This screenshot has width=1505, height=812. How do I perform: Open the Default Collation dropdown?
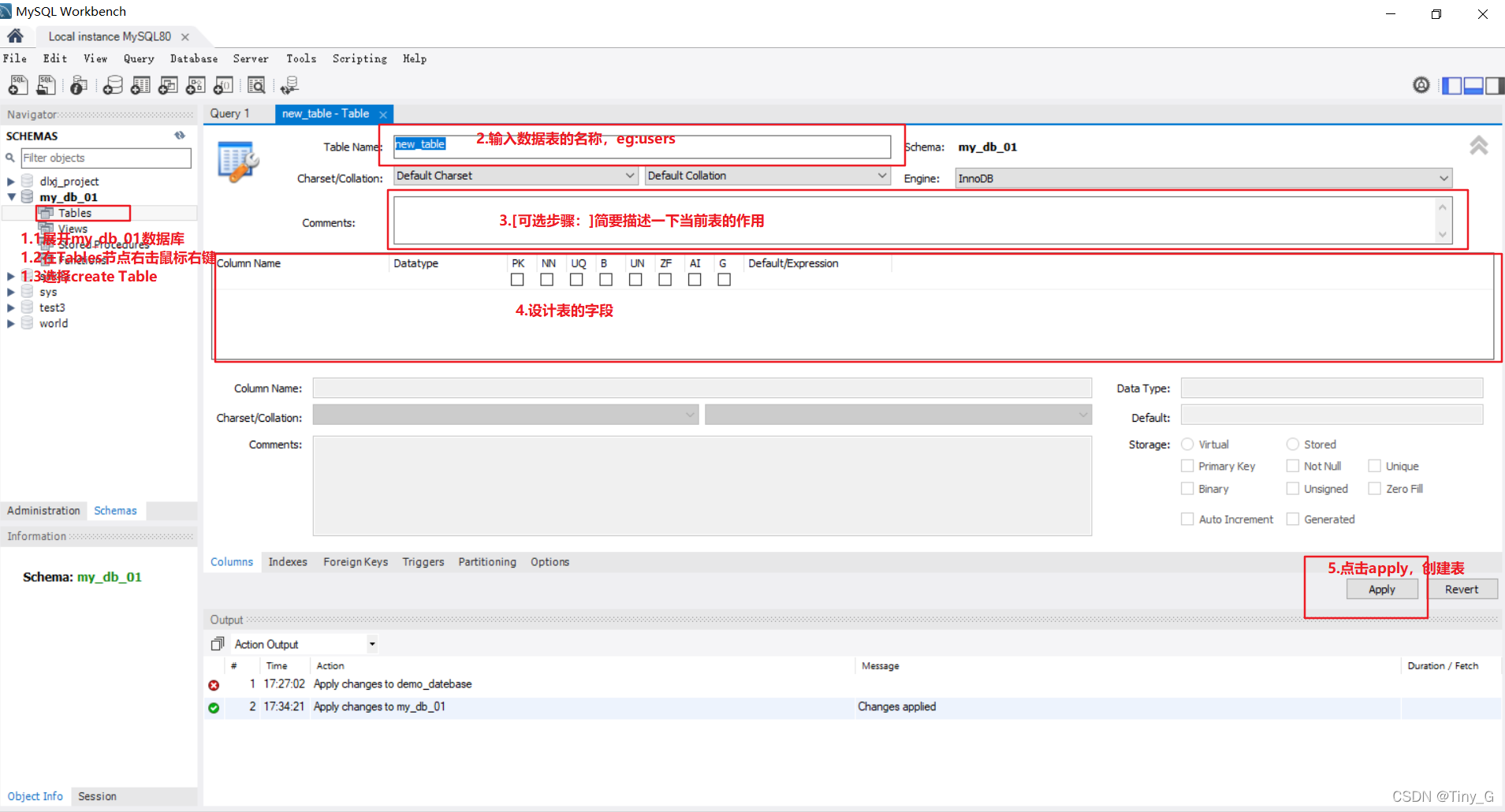(767, 176)
